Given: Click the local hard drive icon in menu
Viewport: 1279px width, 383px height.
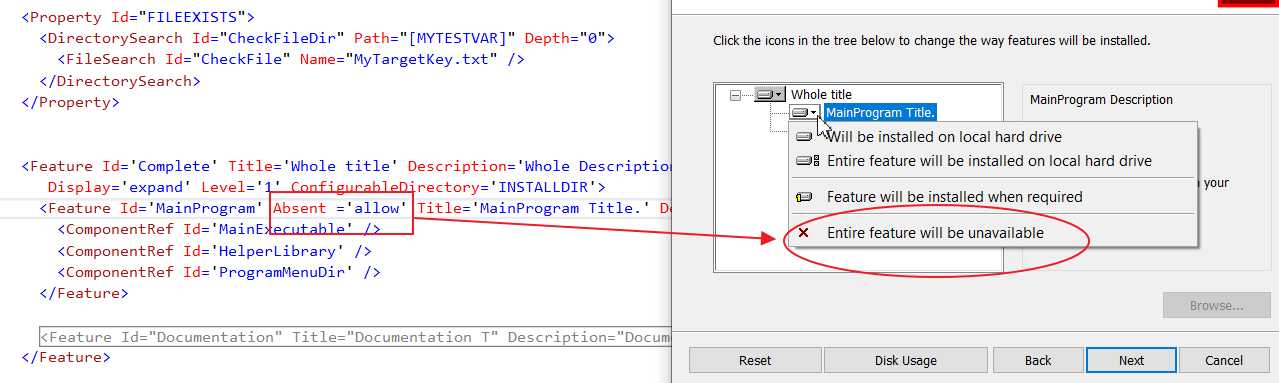Looking at the screenshot, I should [804, 137].
